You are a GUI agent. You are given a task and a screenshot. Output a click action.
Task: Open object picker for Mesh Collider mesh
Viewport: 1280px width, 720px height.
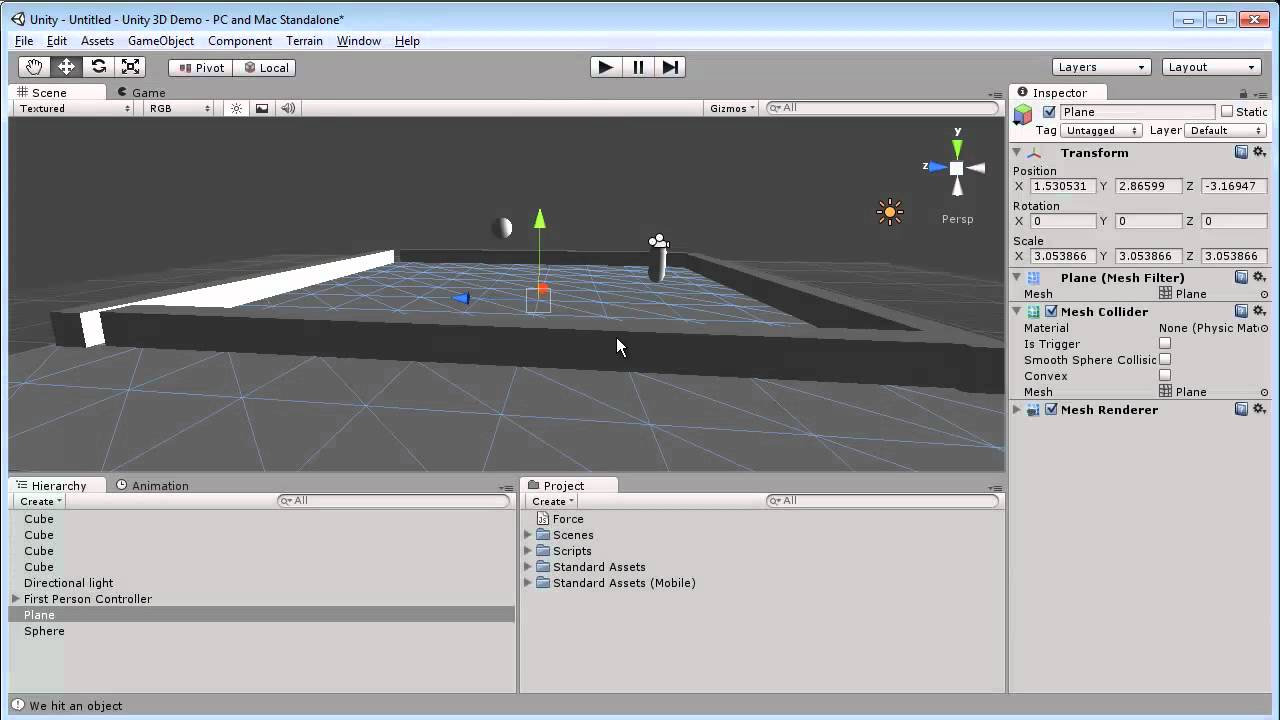1264,392
